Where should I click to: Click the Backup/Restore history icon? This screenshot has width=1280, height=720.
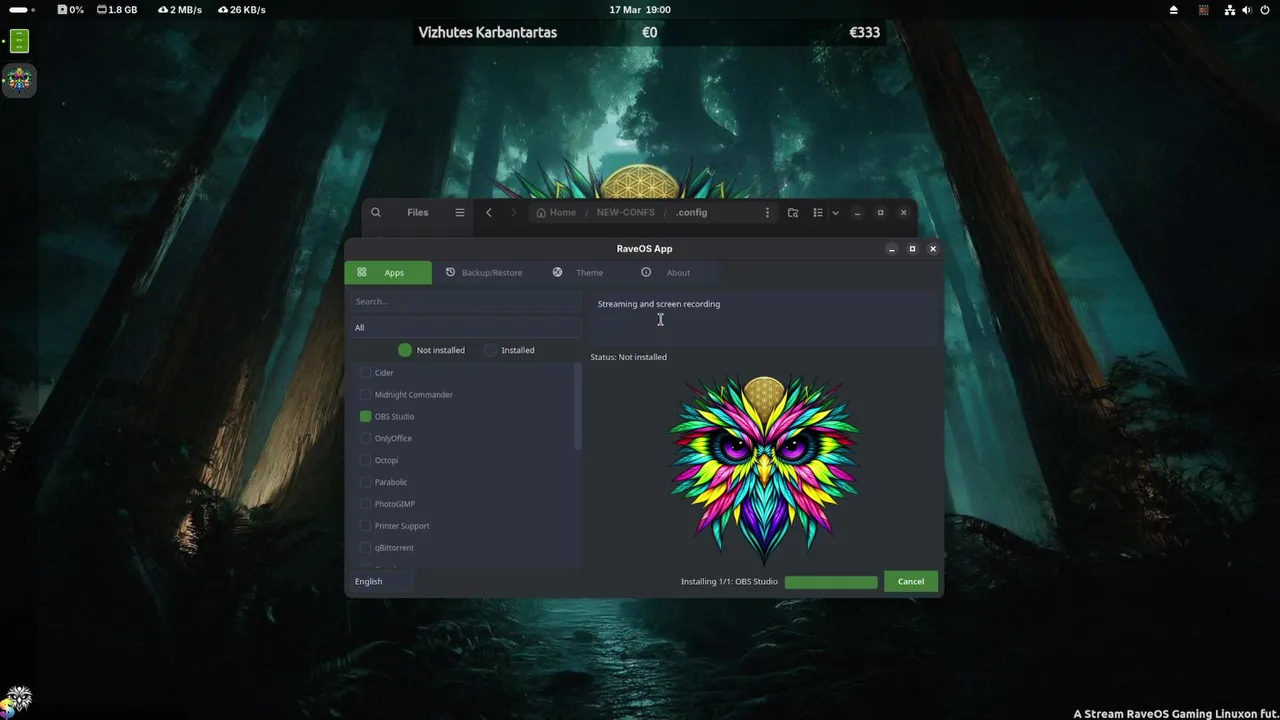[x=451, y=272]
